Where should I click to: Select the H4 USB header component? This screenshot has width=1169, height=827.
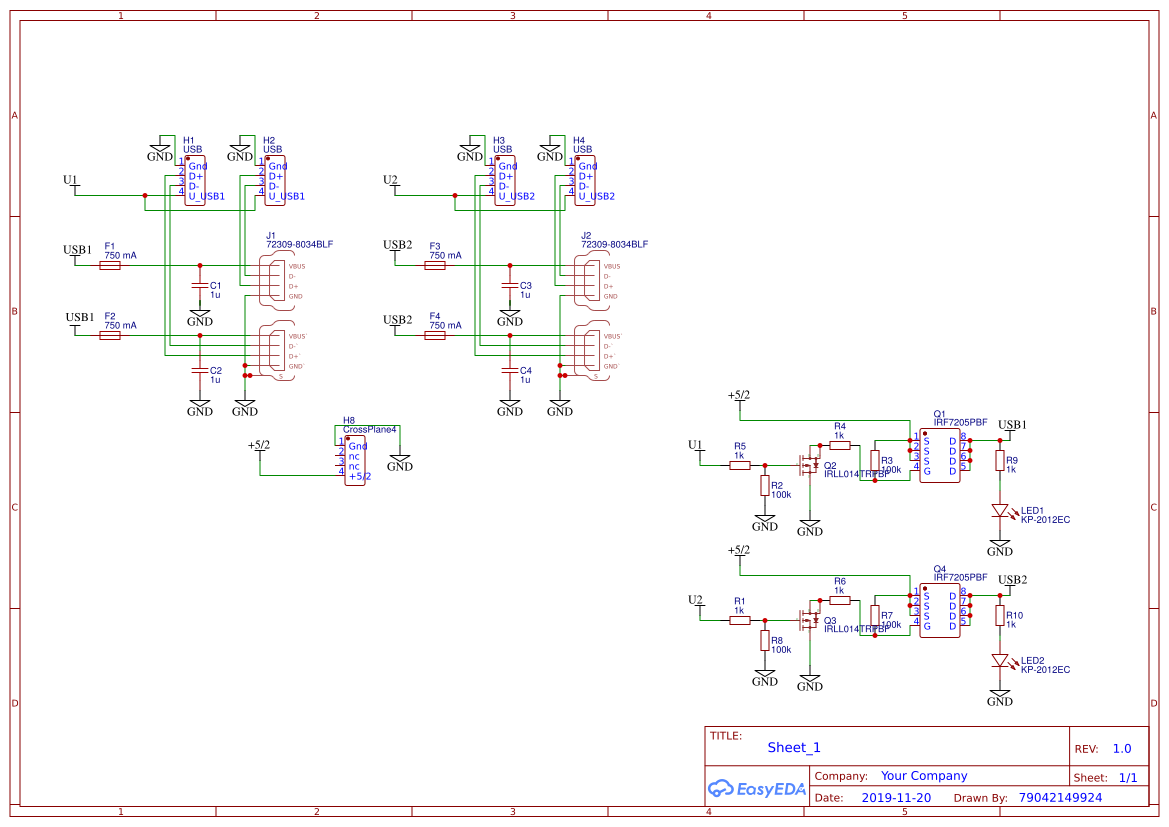pyautogui.click(x=584, y=180)
